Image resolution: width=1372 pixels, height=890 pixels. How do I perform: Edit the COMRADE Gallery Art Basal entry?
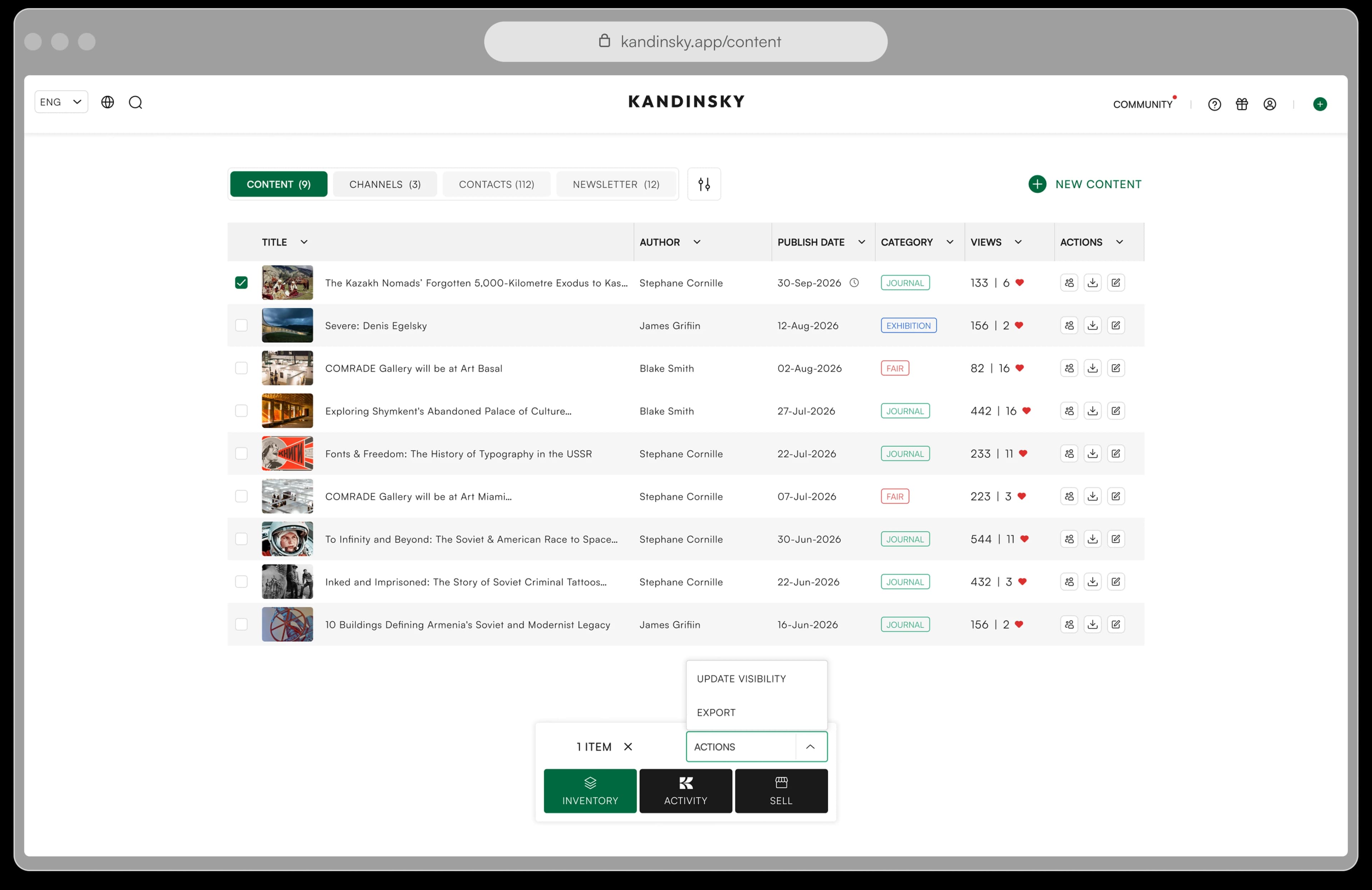[x=1115, y=368]
